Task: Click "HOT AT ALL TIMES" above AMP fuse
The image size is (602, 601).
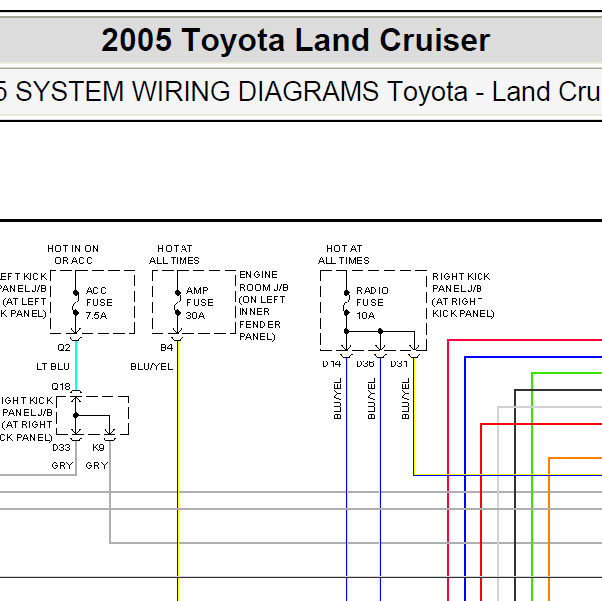Action: coord(174,255)
